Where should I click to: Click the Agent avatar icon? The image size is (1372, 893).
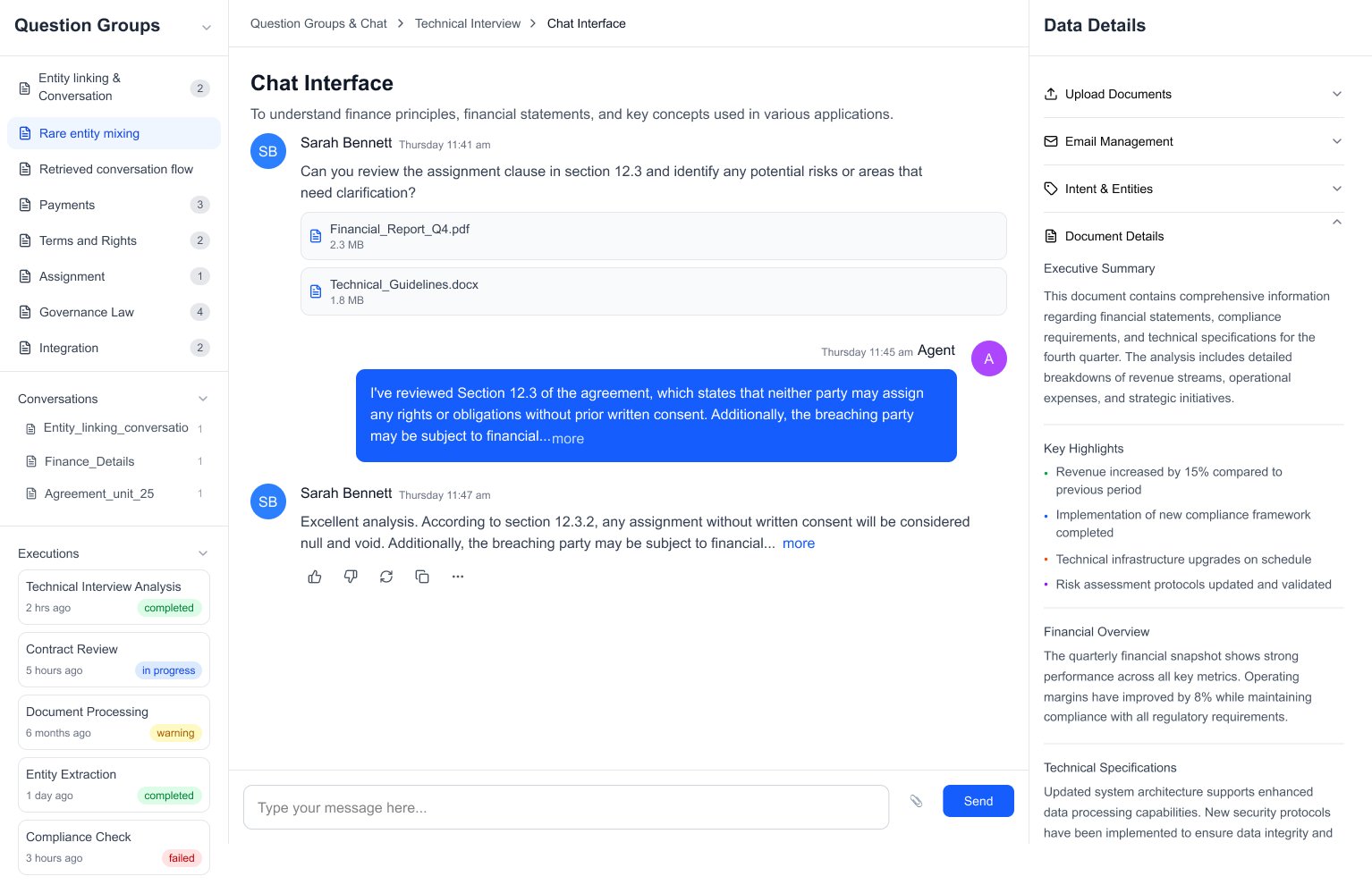988,358
